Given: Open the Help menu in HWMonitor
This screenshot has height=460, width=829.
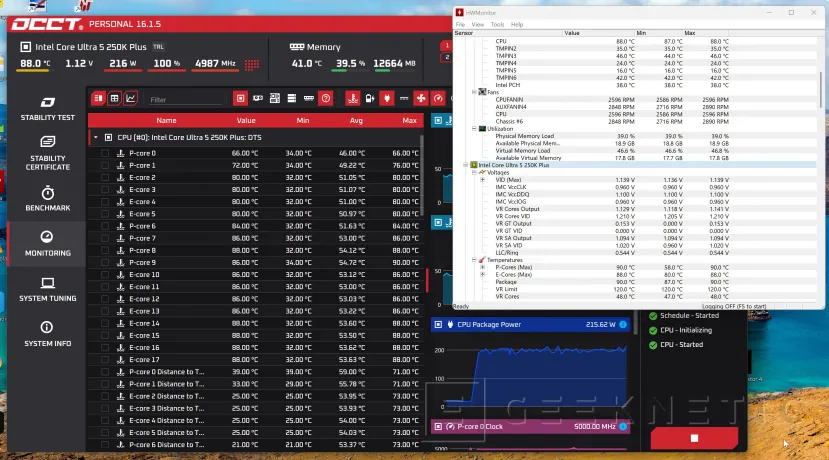Looking at the screenshot, I should point(517,24).
